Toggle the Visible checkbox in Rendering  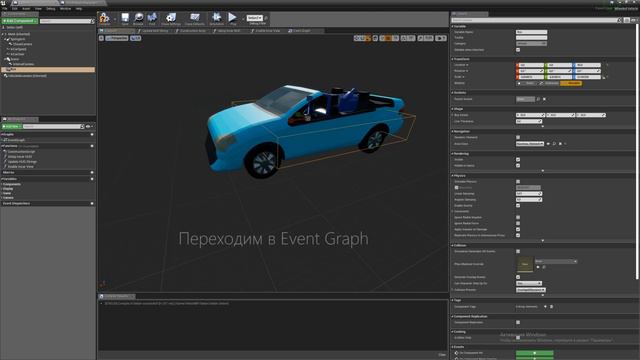click(518, 160)
